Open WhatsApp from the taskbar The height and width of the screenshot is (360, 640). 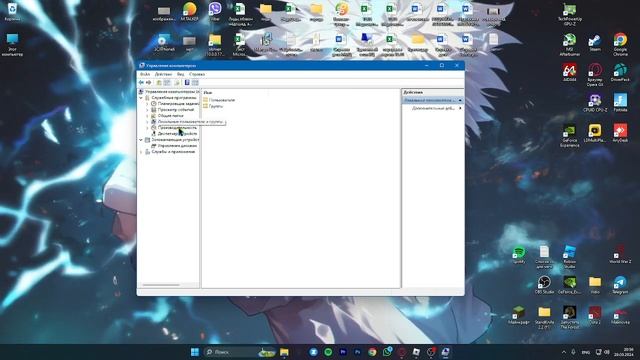[387, 352]
